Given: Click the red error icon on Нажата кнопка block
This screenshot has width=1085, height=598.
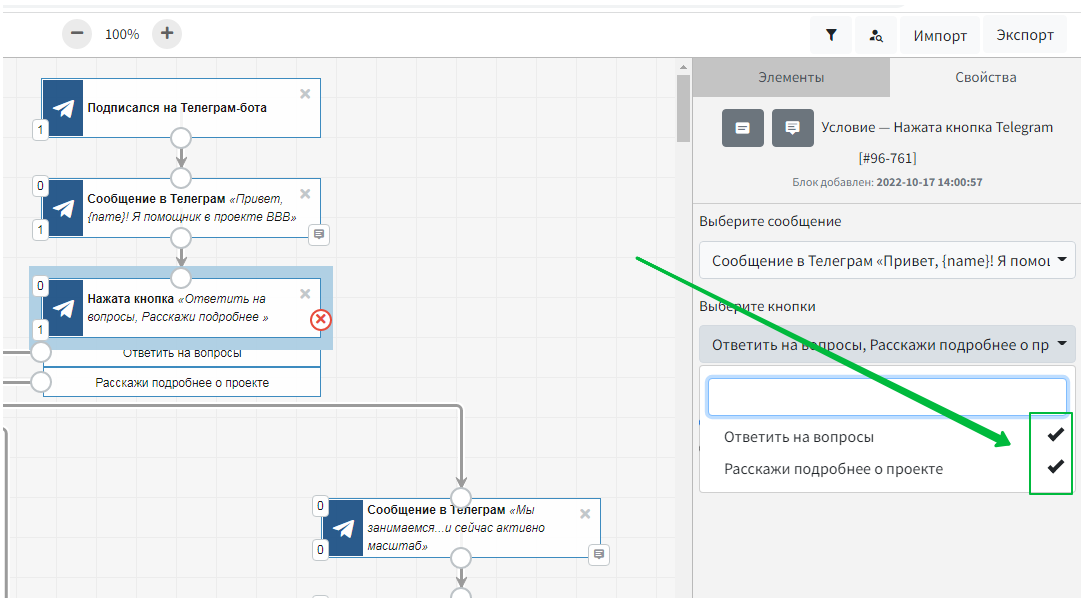Looking at the screenshot, I should point(320,319).
